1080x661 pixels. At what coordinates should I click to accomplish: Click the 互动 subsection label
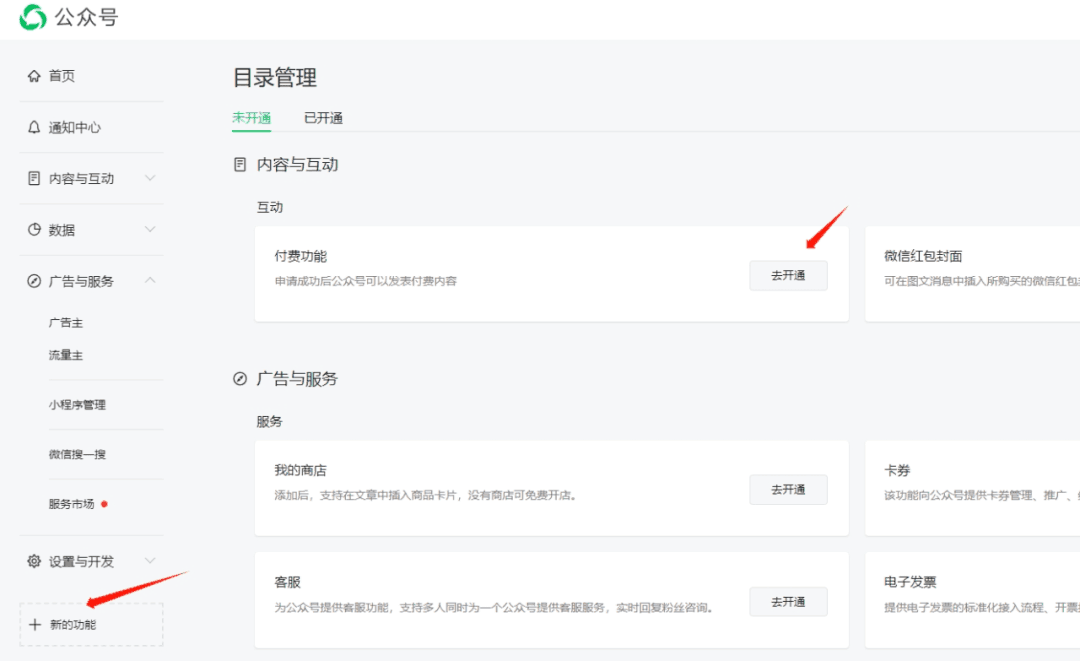269,207
